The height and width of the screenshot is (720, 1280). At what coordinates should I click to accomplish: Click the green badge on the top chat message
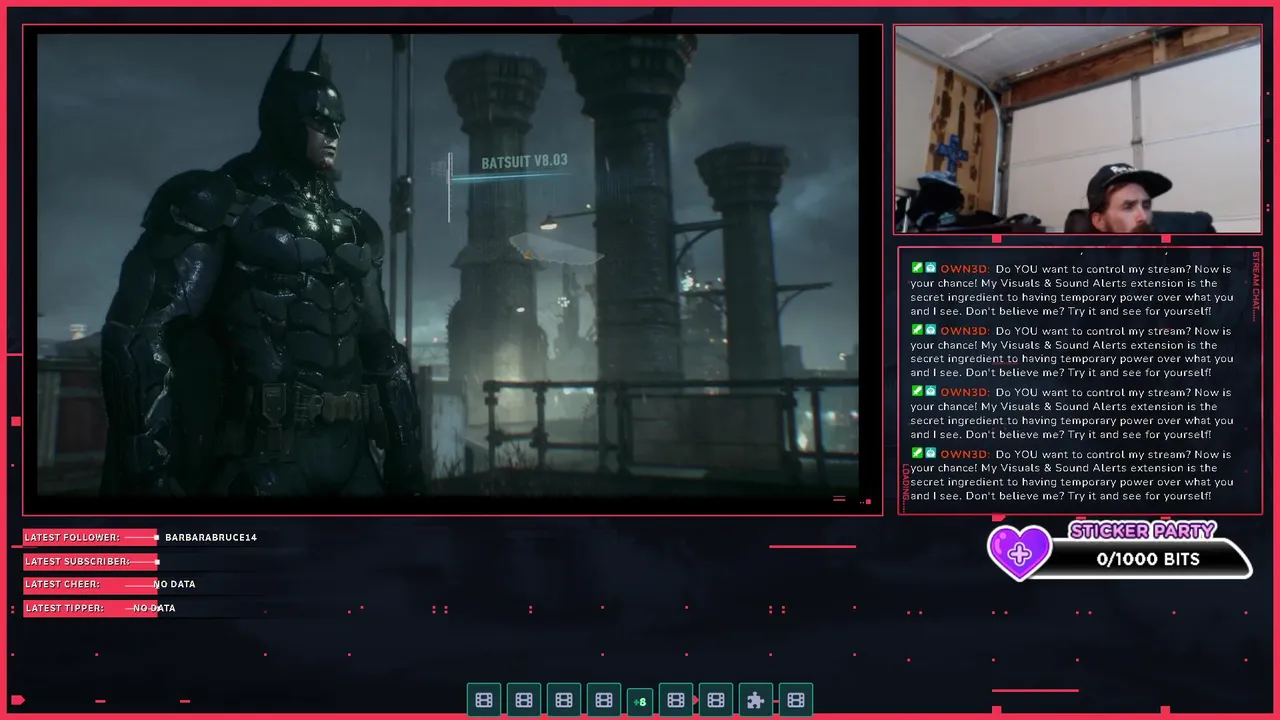click(917, 268)
